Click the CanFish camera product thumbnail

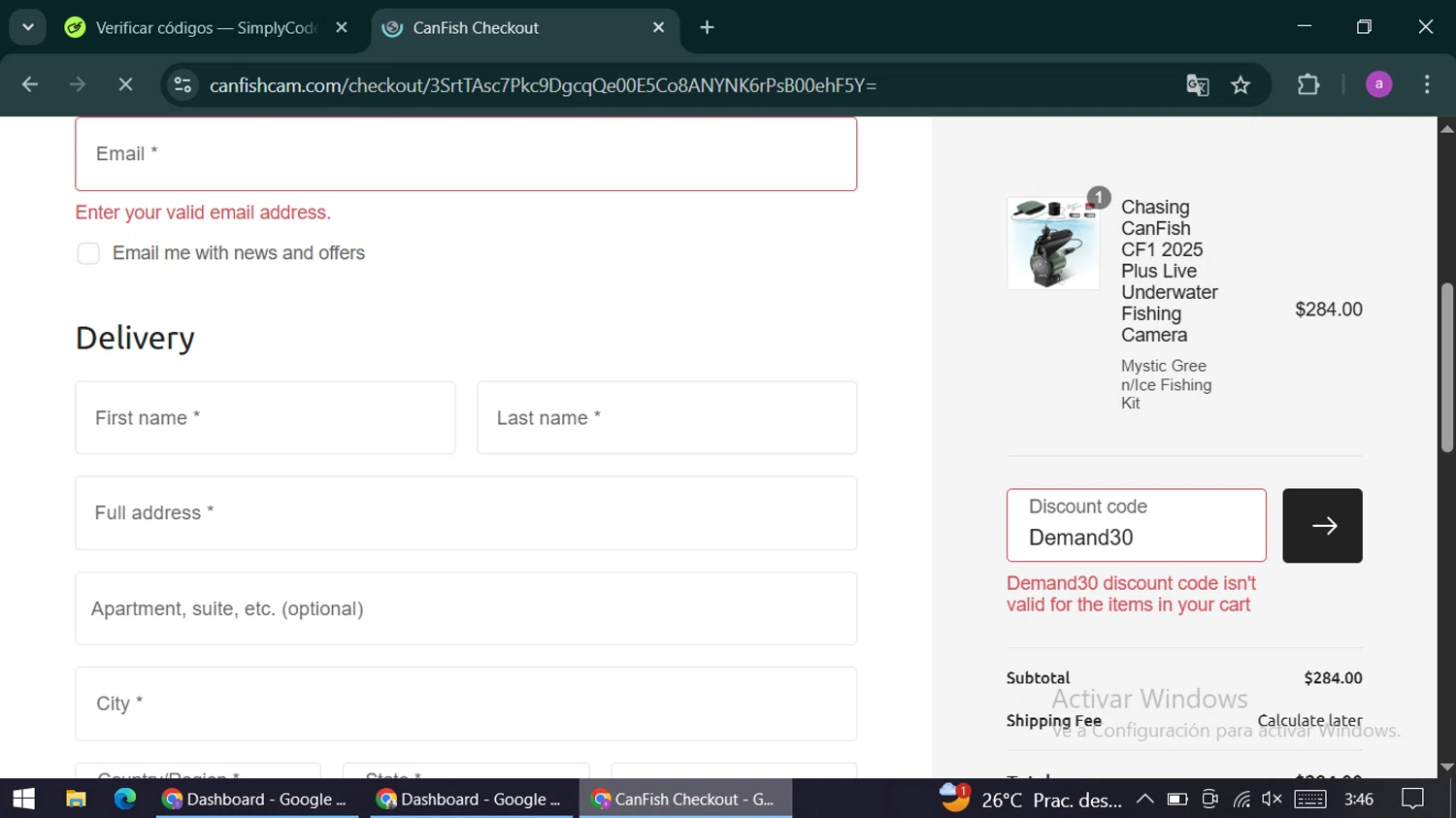point(1053,244)
